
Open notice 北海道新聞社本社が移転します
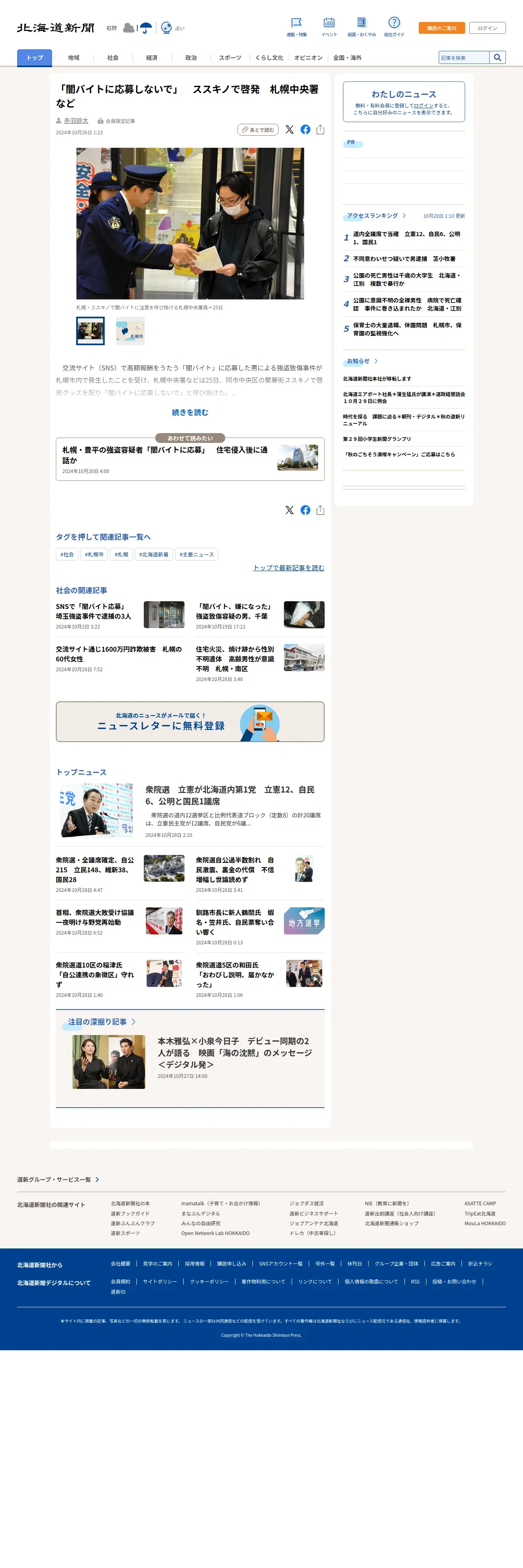coord(377,379)
